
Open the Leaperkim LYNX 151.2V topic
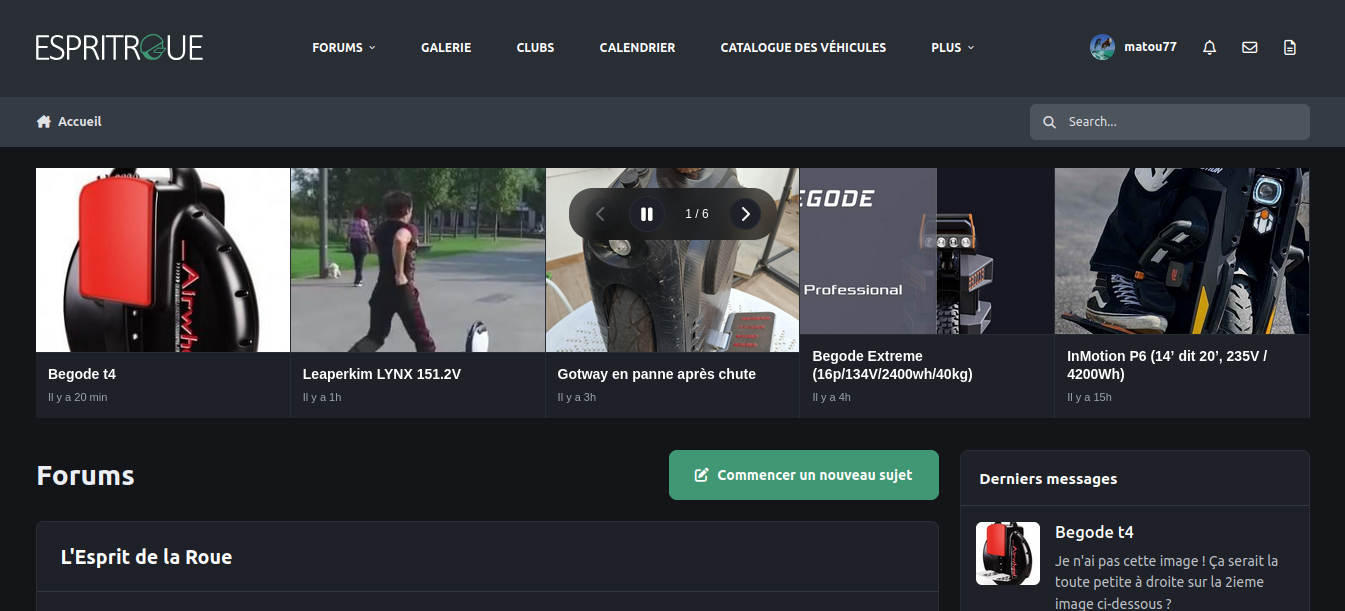(x=381, y=374)
